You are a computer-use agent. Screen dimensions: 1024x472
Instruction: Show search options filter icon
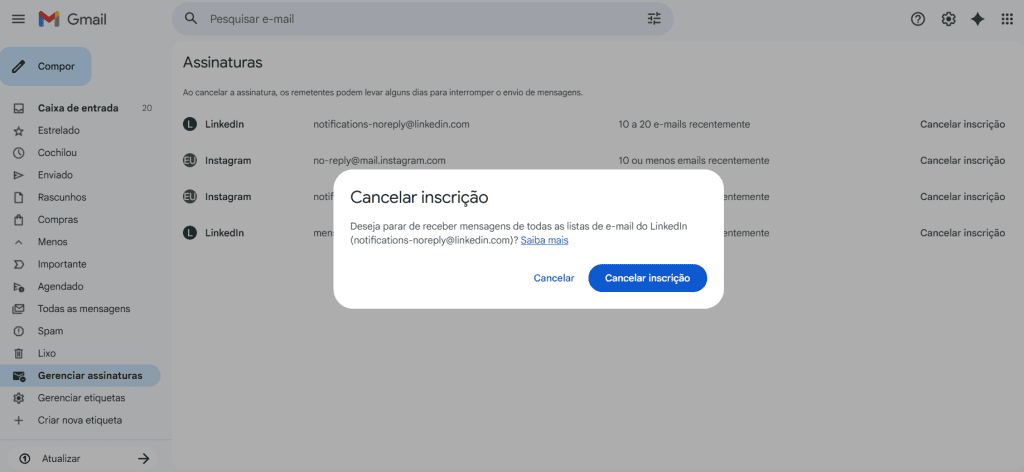point(654,19)
